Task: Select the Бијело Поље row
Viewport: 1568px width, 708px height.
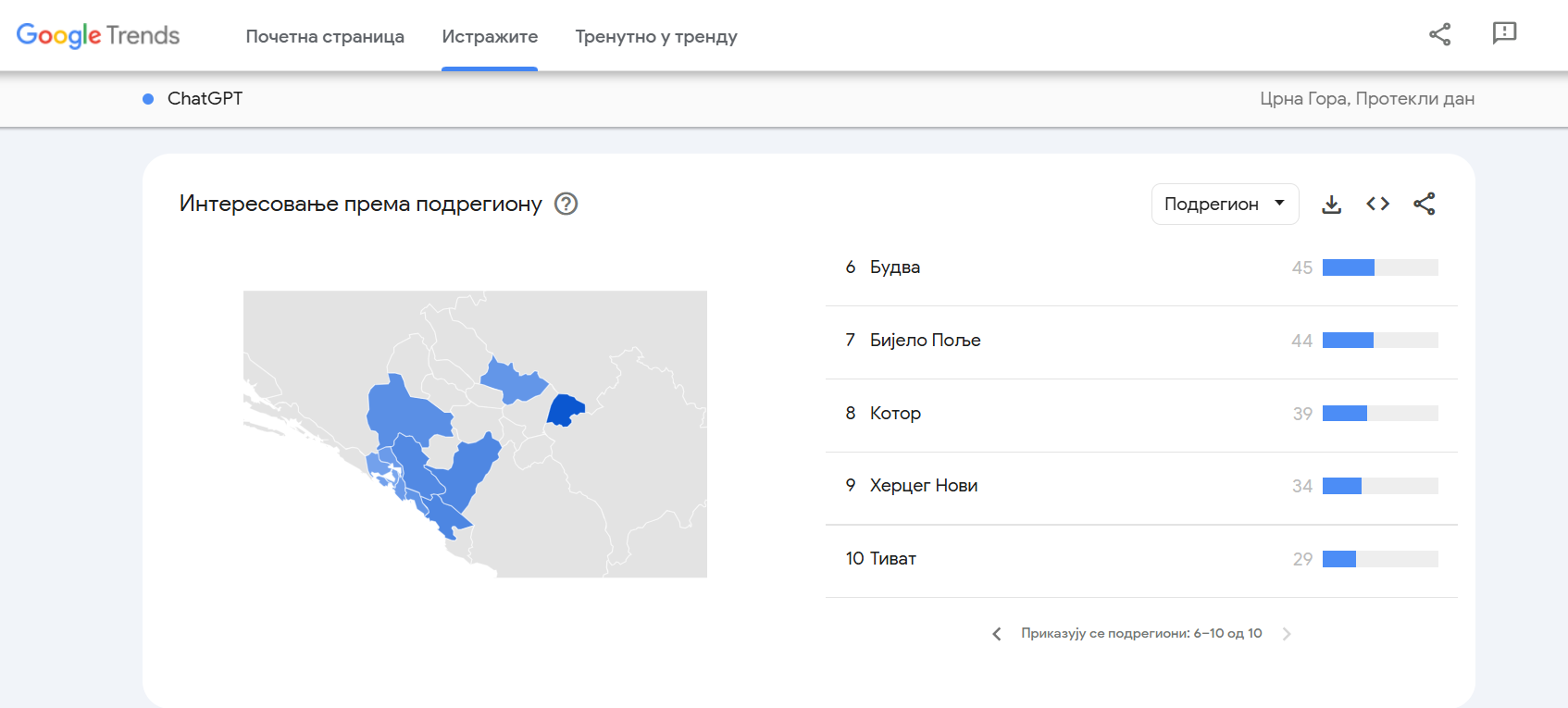Action: (1141, 342)
